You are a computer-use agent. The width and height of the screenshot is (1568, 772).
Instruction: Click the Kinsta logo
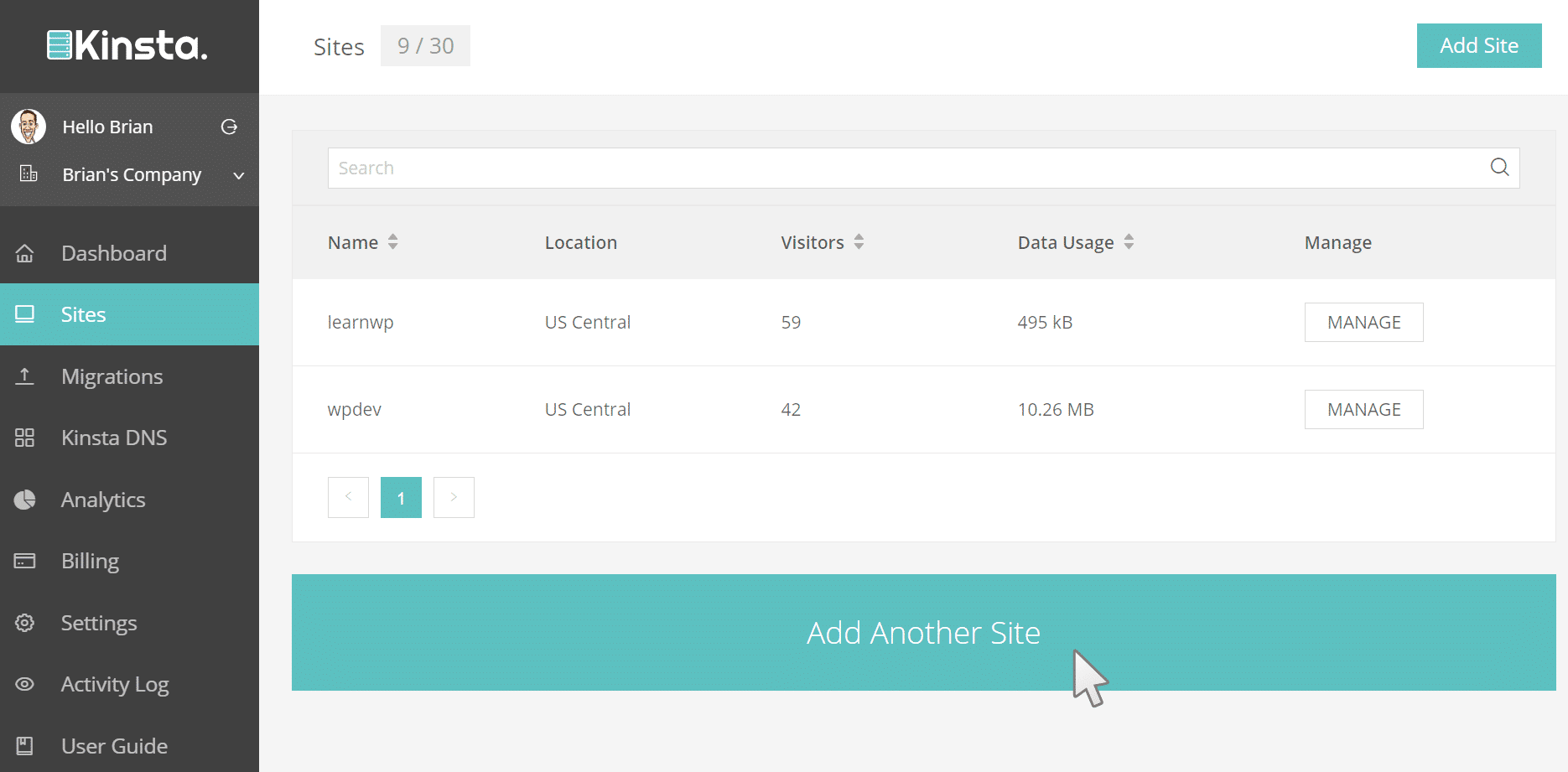(127, 45)
